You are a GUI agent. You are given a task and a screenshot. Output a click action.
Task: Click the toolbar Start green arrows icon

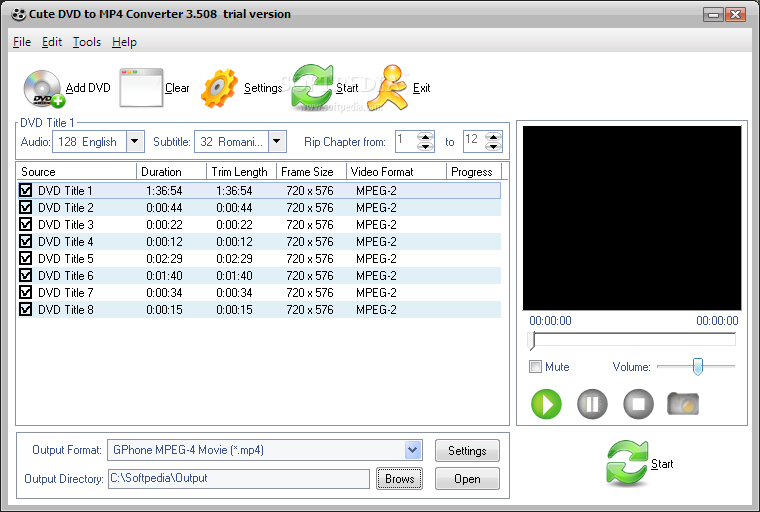coord(312,87)
